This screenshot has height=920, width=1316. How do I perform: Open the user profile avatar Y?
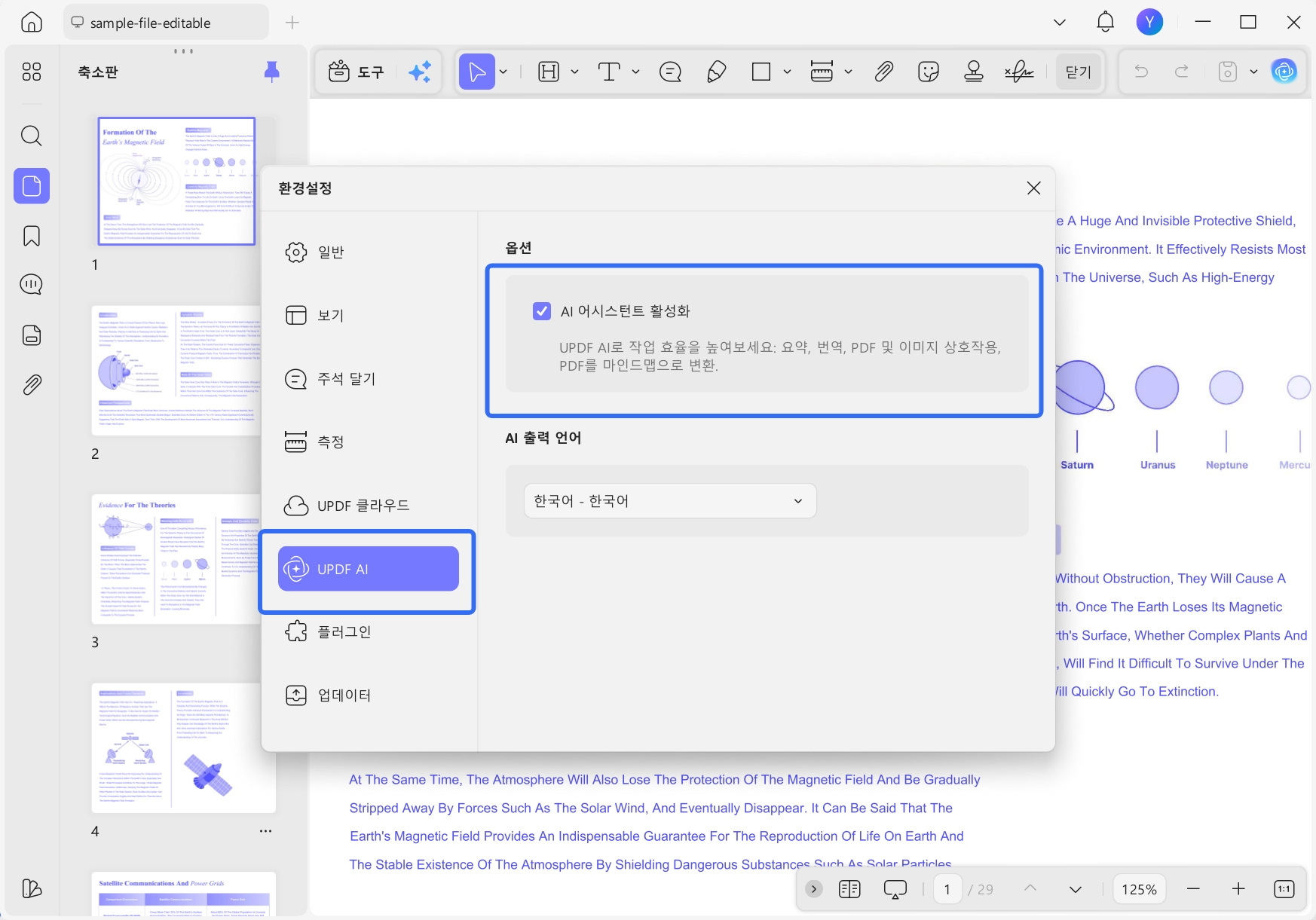point(1149,22)
